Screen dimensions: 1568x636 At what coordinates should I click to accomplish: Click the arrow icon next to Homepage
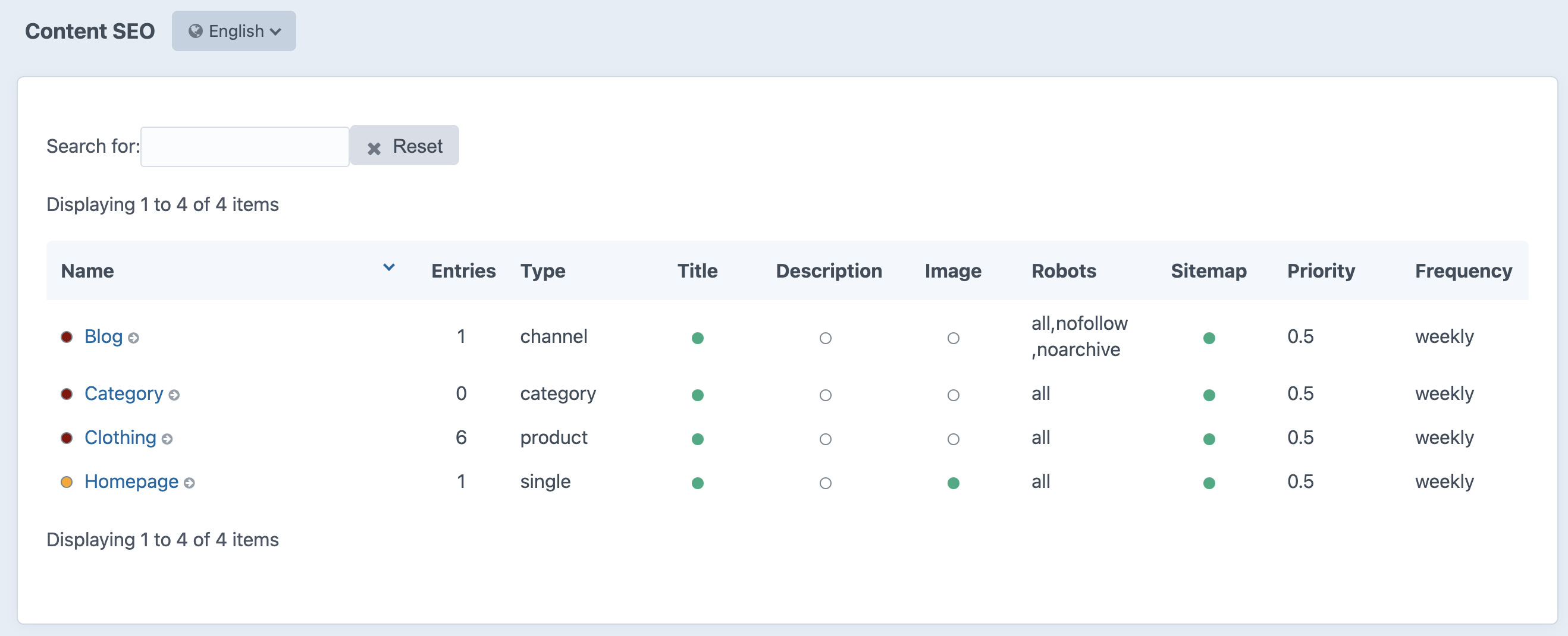pos(190,483)
